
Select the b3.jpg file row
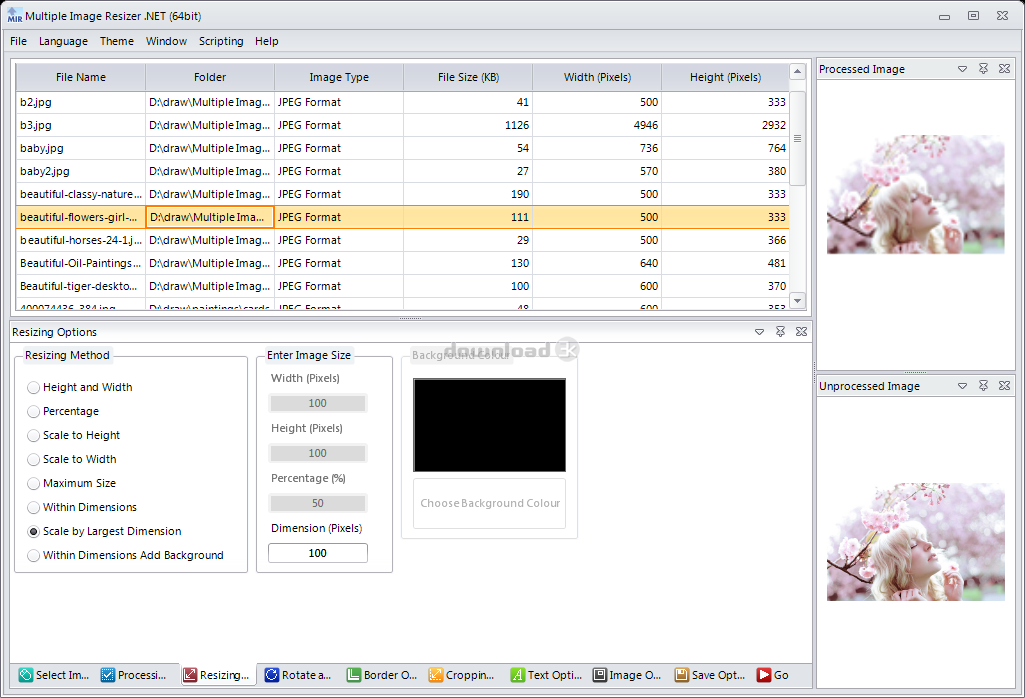pos(402,125)
